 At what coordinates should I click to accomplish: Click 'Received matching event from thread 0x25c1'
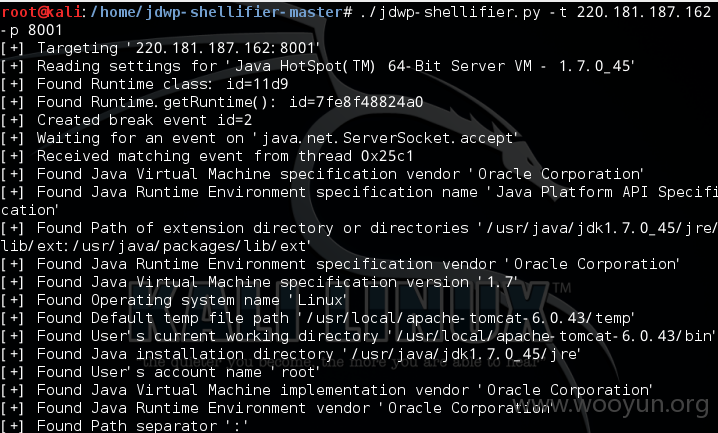click(207, 156)
